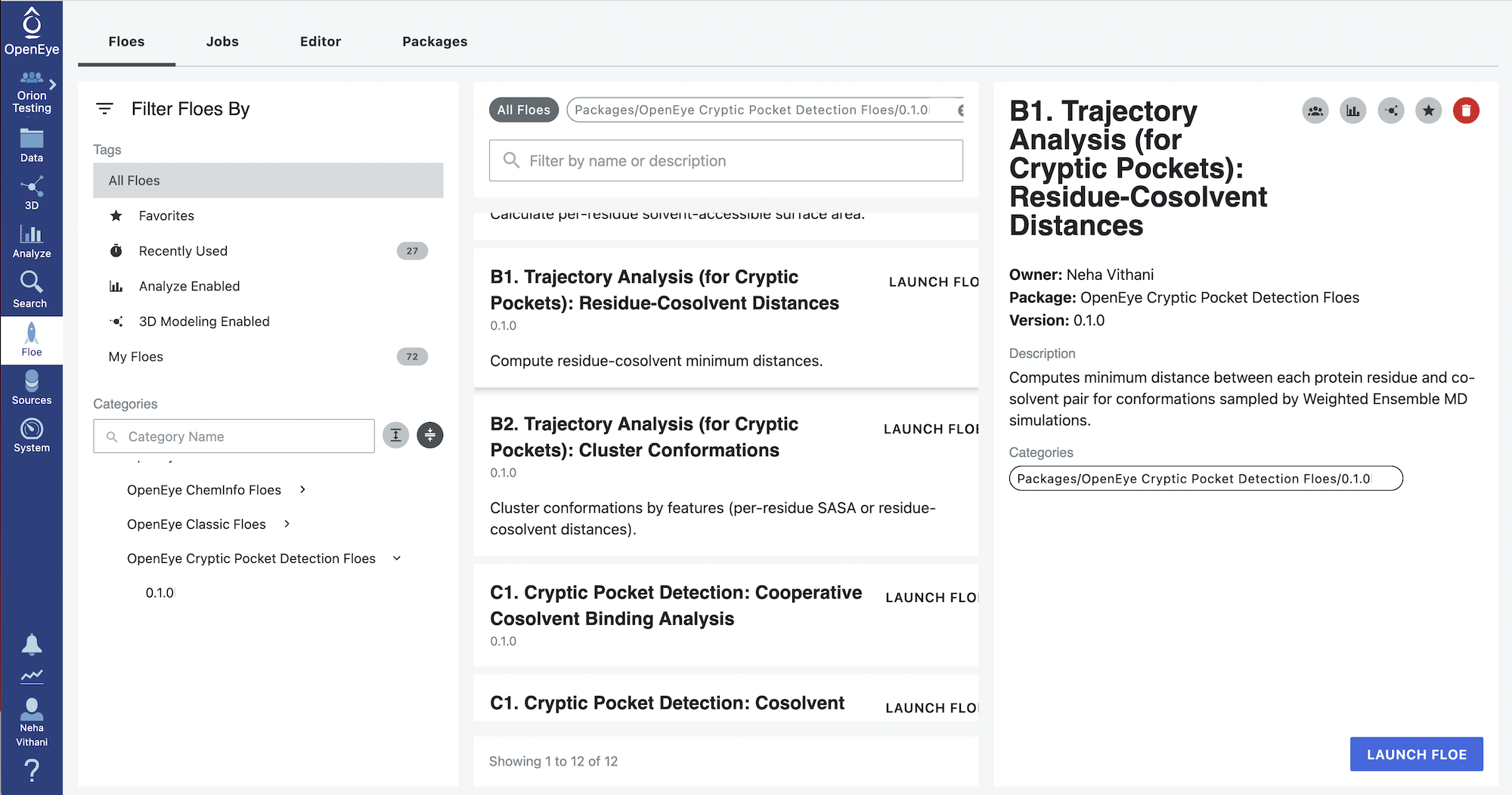The width and height of the screenshot is (1512, 795).
Task: Expand OpenEye ChemInfo Floes category
Action: [x=302, y=489]
